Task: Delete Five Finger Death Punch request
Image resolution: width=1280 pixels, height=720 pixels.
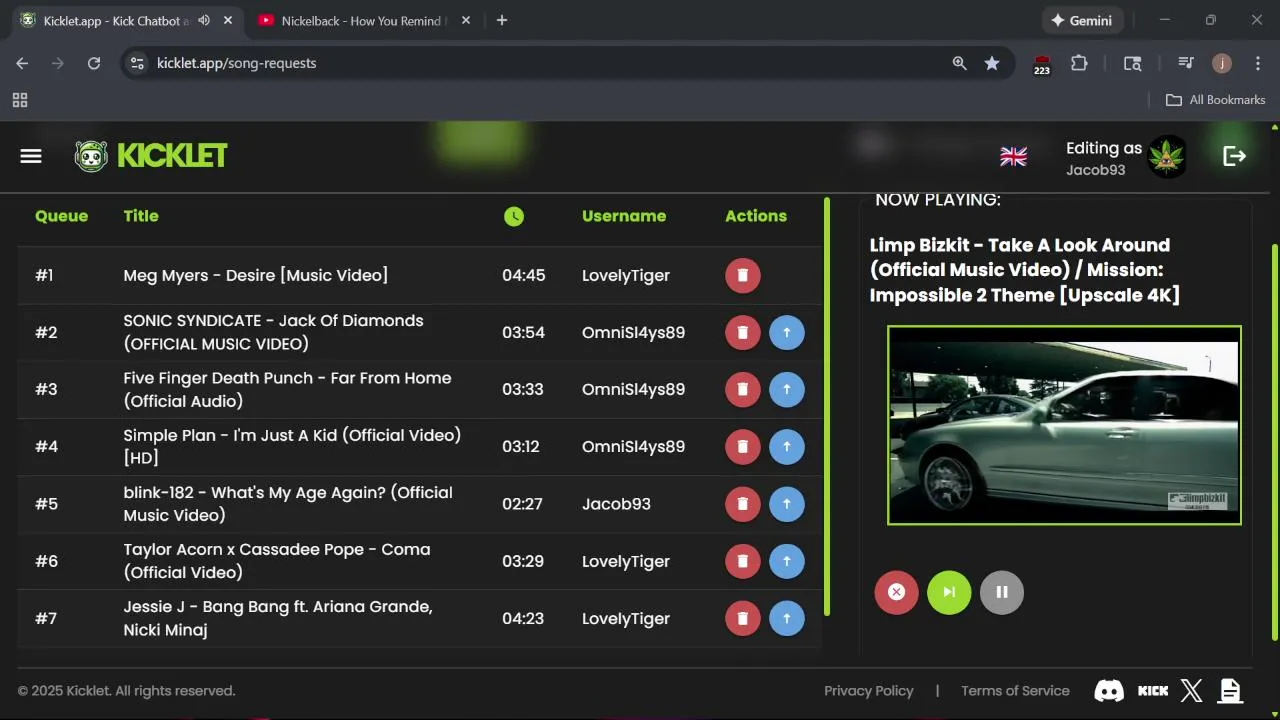Action: pyautogui.click(x=742, y=389)
